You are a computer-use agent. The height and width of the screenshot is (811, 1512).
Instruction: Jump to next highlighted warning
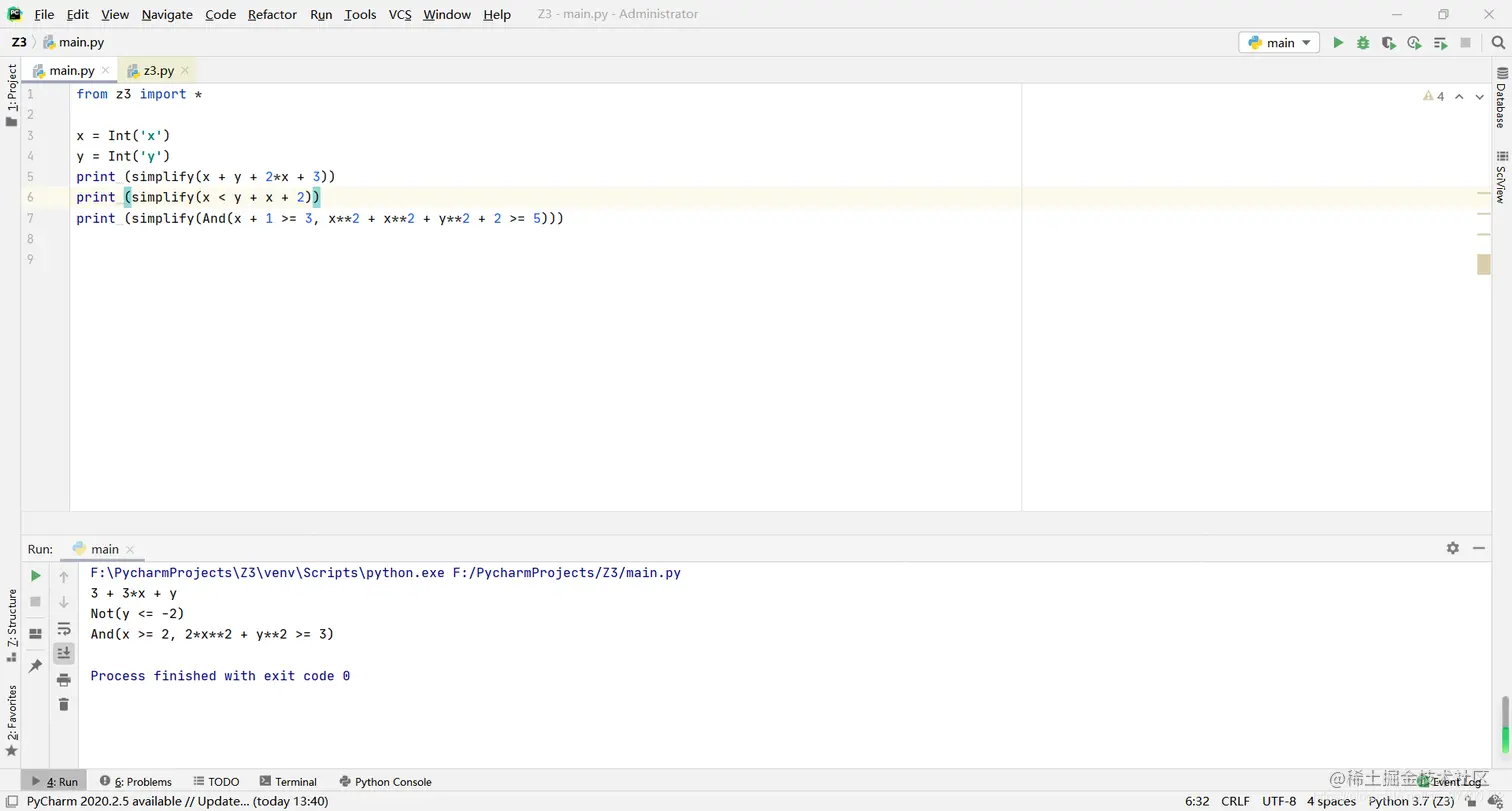click(x=1480, y=97)
